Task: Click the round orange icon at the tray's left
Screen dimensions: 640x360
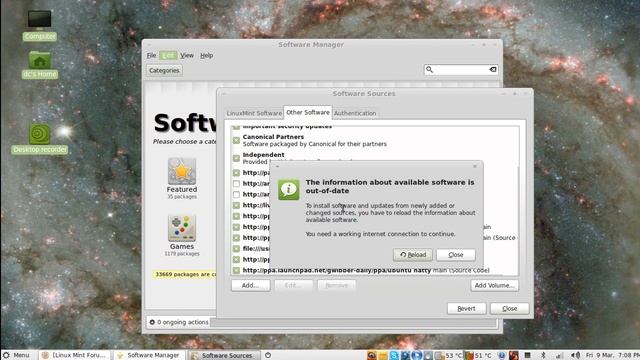Action: click(372, 355)
